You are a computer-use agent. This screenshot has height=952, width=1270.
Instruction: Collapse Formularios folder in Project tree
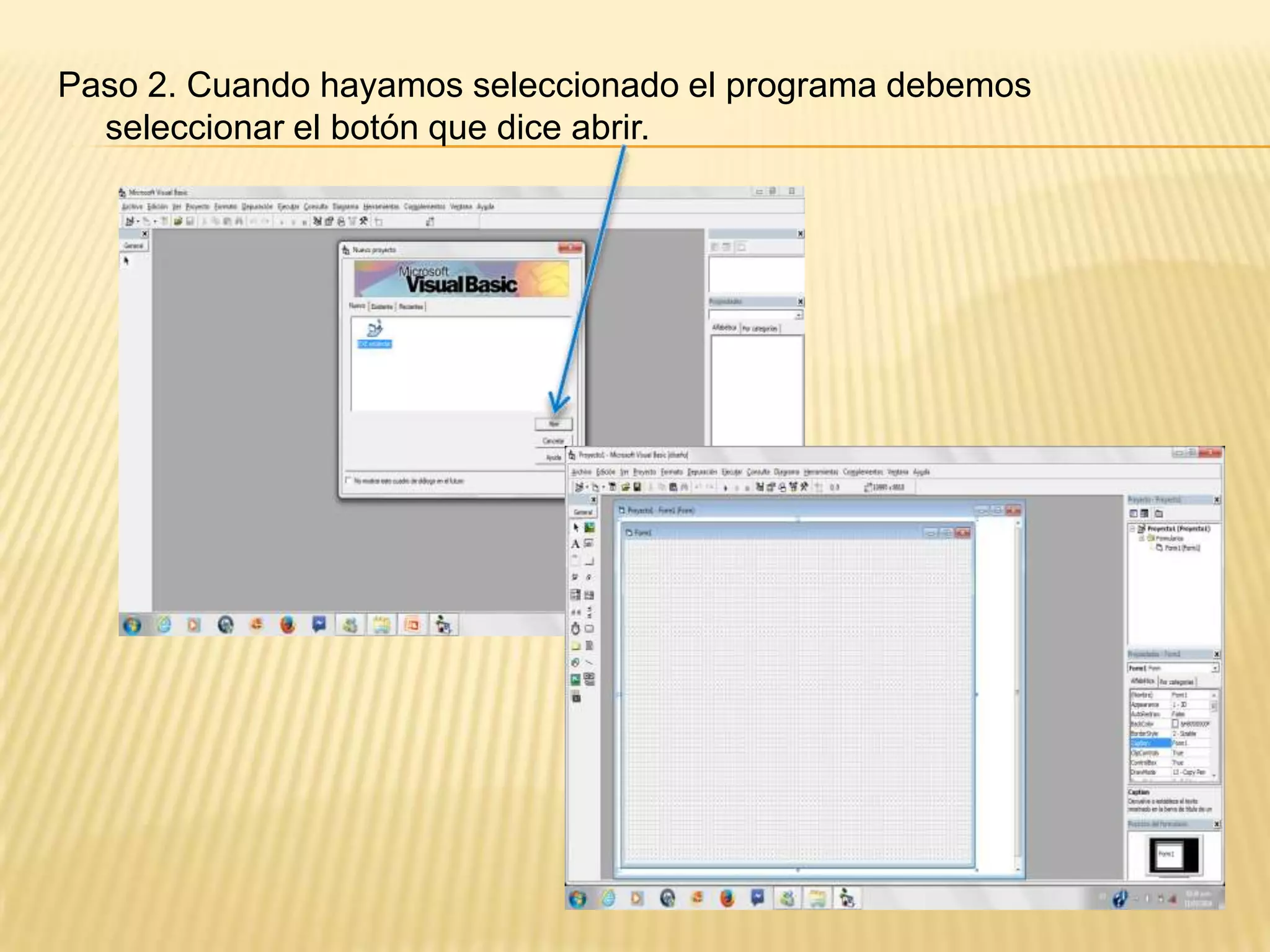[1142, 539]
